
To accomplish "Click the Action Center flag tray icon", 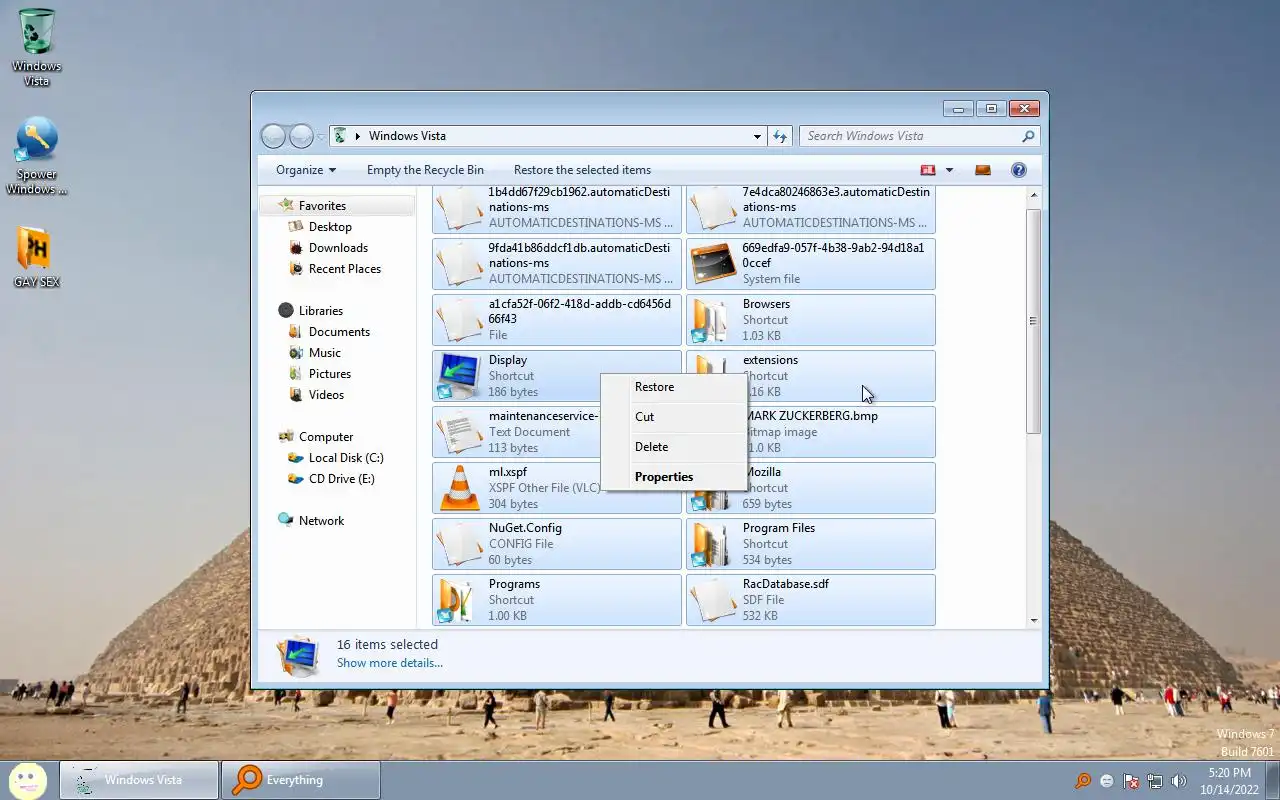I will pos(1131,781).
